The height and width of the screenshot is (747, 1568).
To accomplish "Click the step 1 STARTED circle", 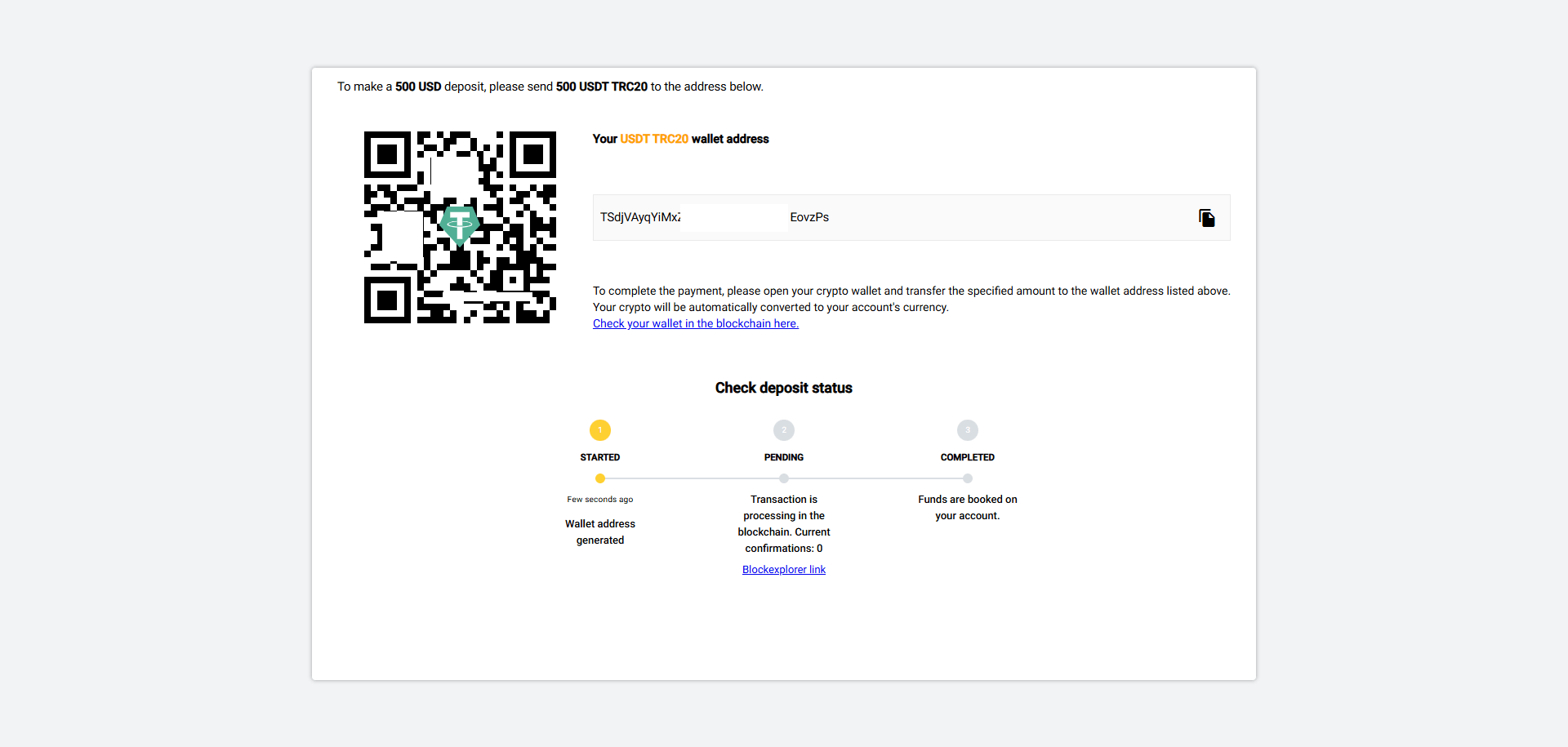I will [x=600, y=430].
